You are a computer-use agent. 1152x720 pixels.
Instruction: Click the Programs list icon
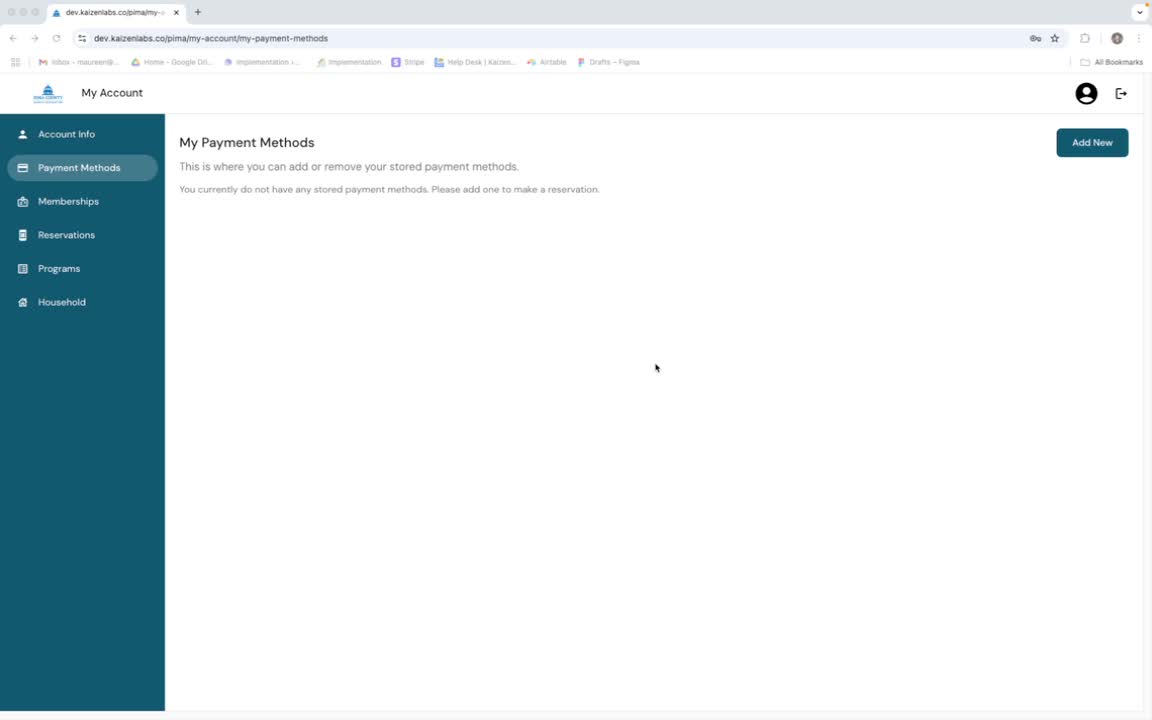(x=23, y=269)
